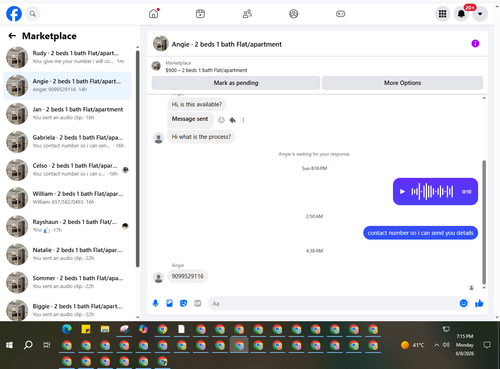Open the volume control in tray

[446, 345]
